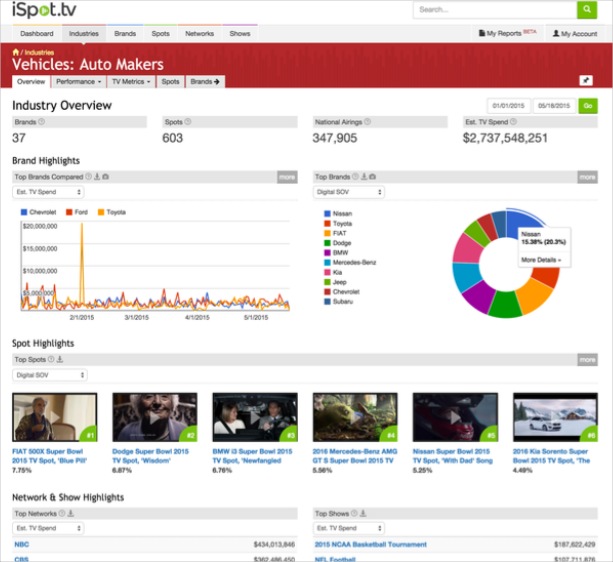The width and height of the screenshot is (613, 562).
Task: Click More Details in Nissan tooltip
Action: pos(541,260)
